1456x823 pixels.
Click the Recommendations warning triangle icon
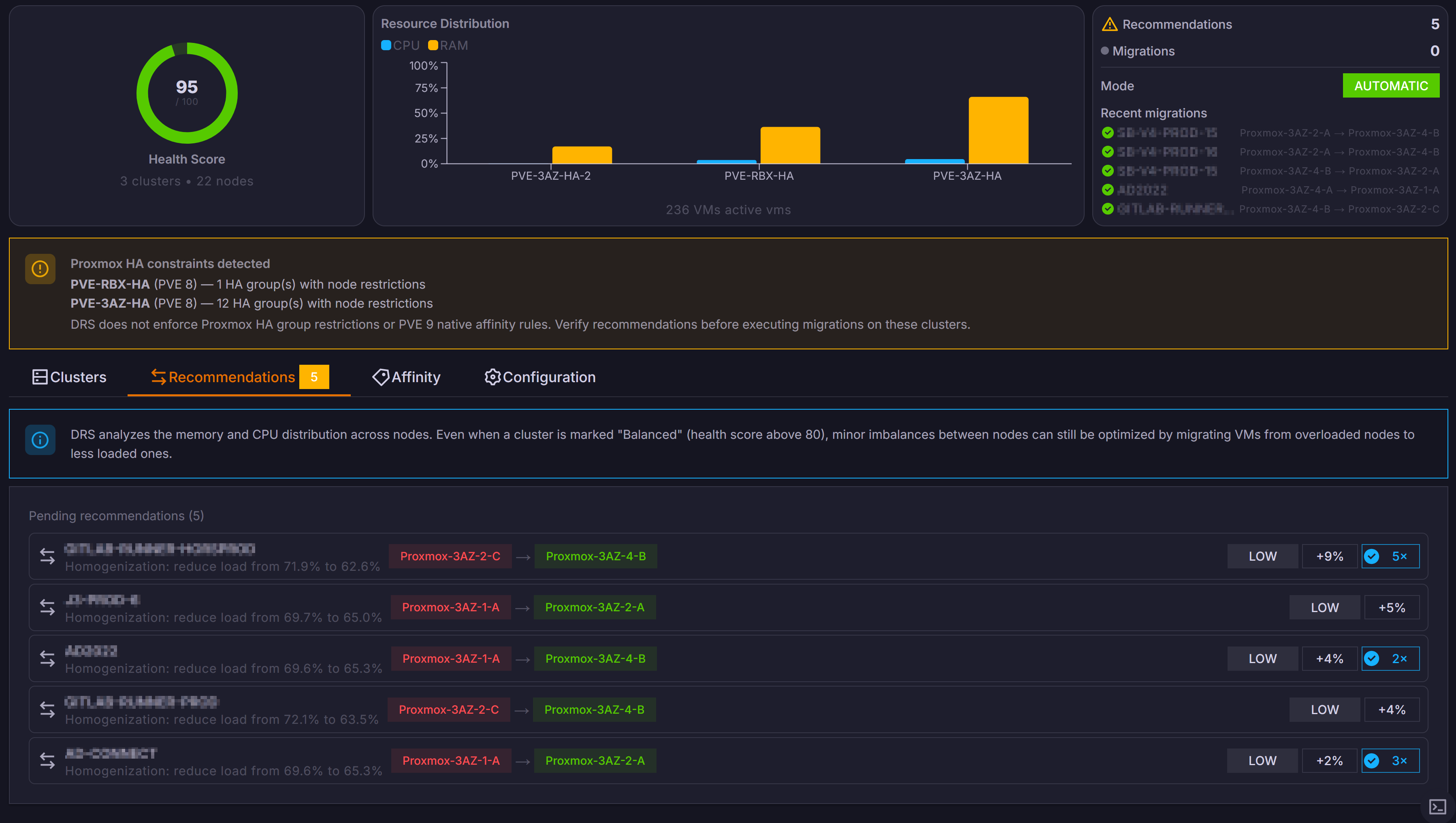[1109, 24]
